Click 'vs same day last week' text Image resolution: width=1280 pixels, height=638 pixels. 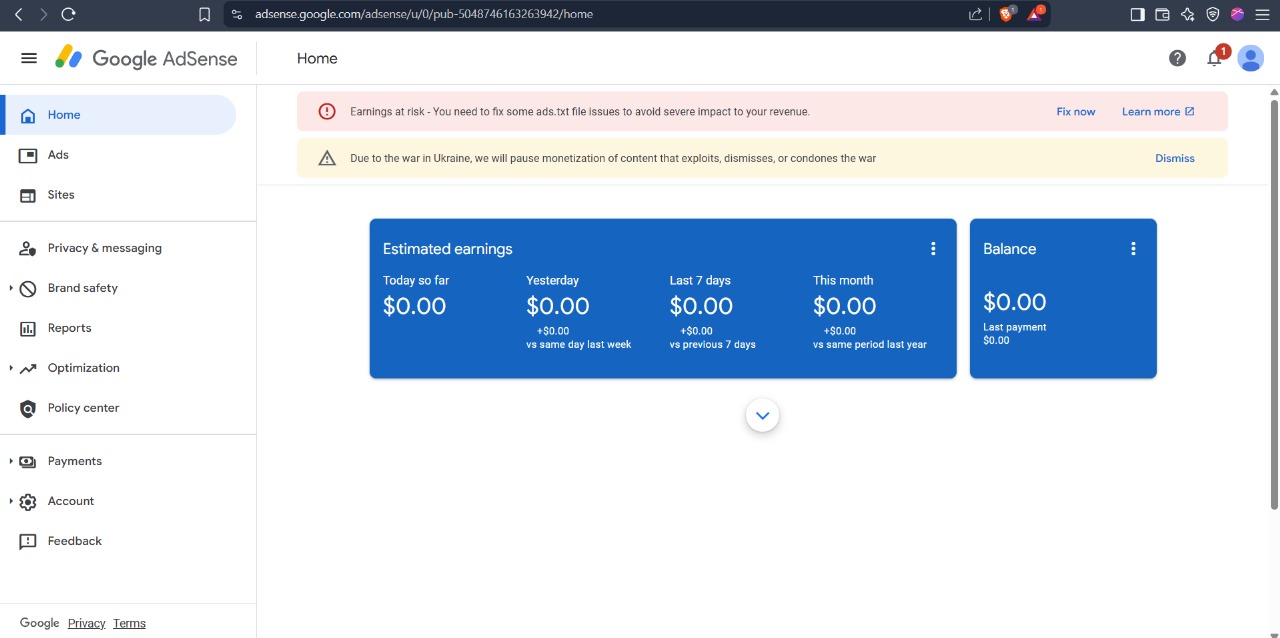click(x=579, y=344)
